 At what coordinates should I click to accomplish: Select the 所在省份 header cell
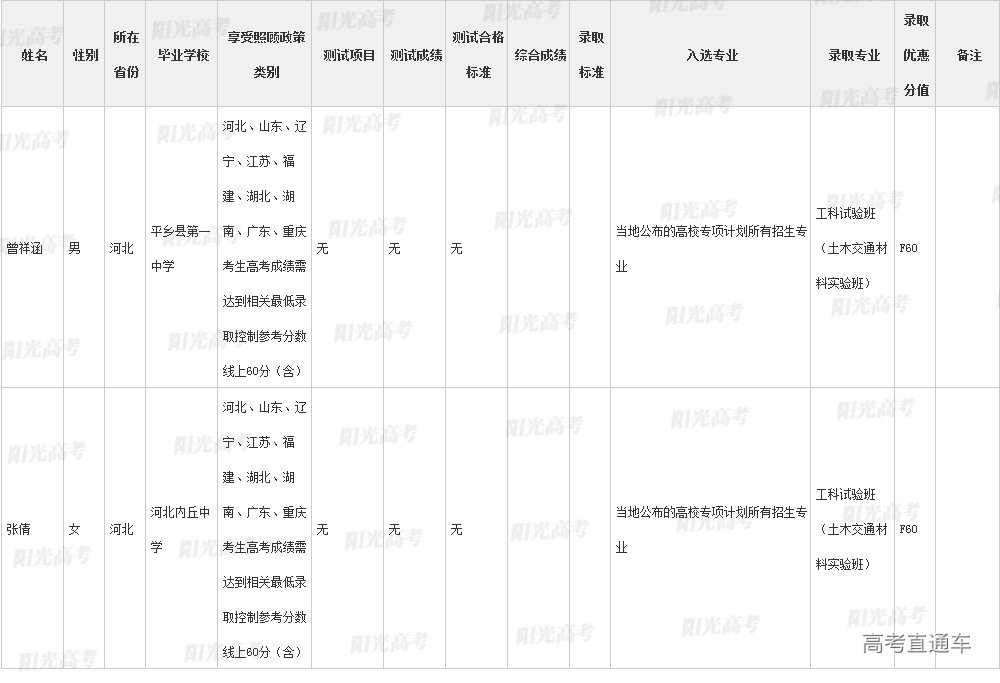tap(126, 55)
